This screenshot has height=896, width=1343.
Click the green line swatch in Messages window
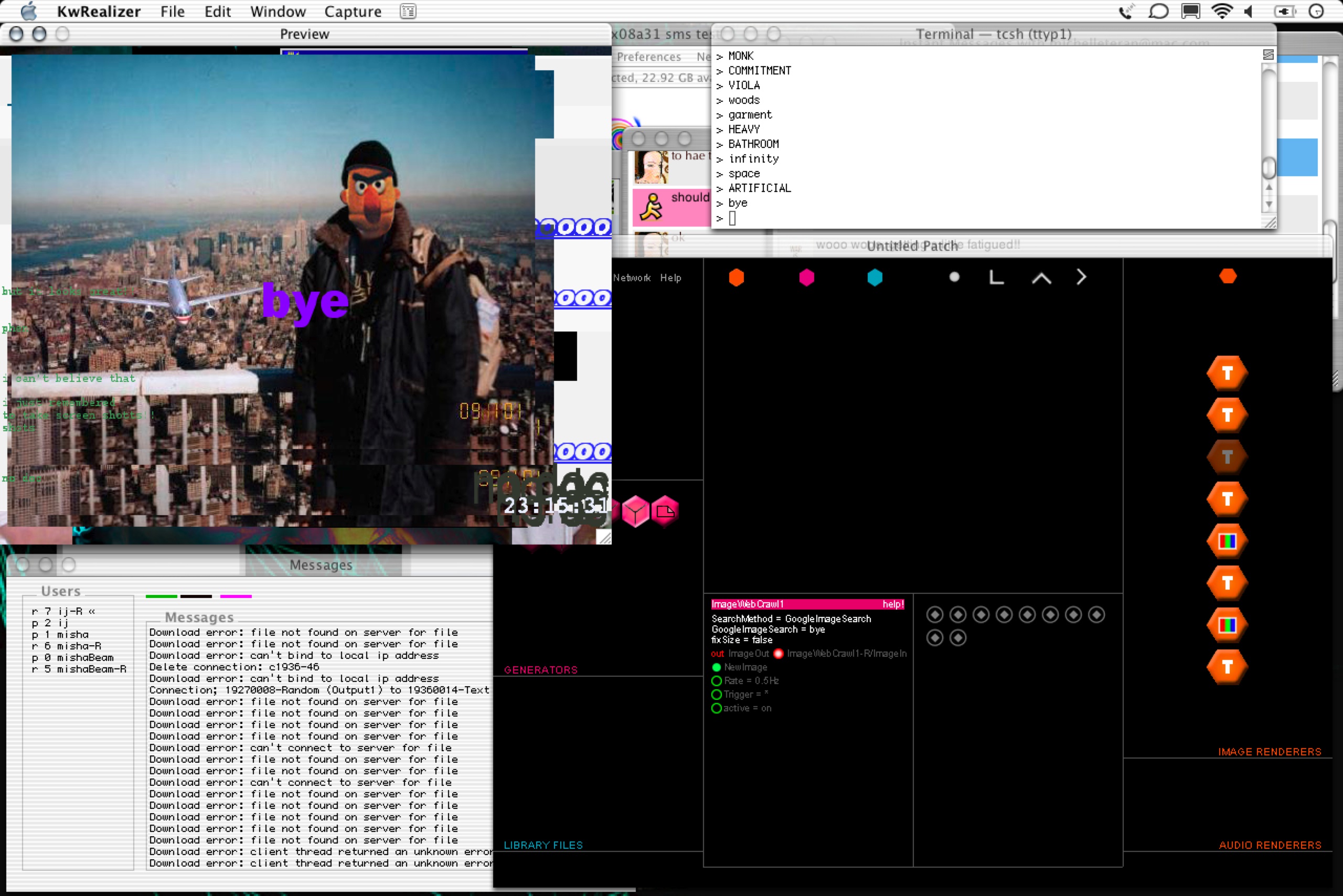(x=162, y=596)
